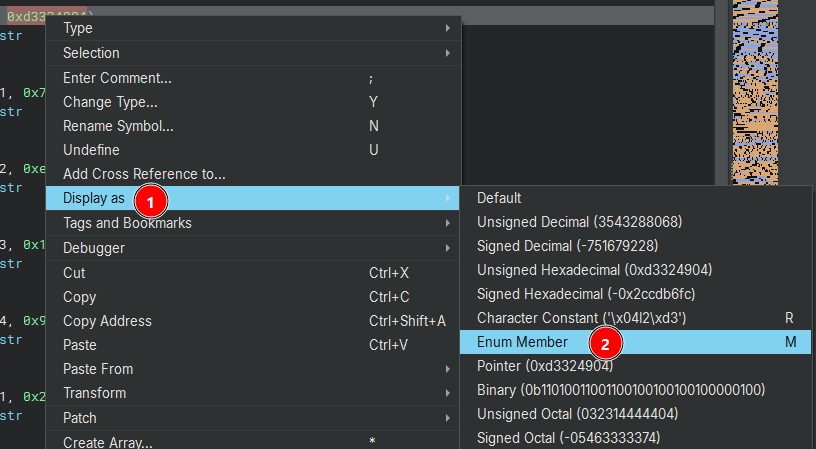
Task: Display value as Character Constant
Action: point(595,318)
